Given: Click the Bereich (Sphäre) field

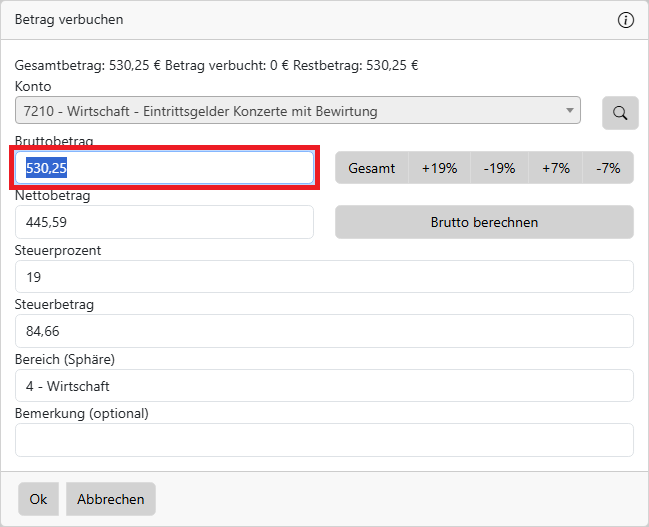Looking at the screenshot, I should point(324,385).
